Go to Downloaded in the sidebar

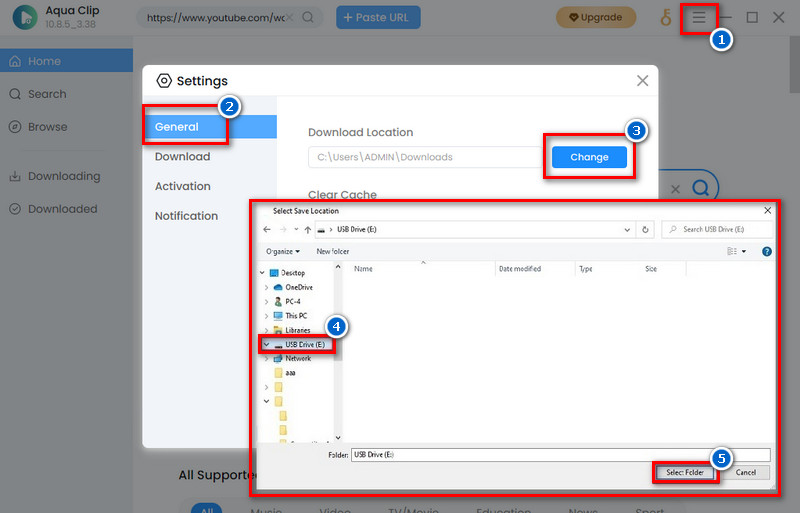(62, 209)
